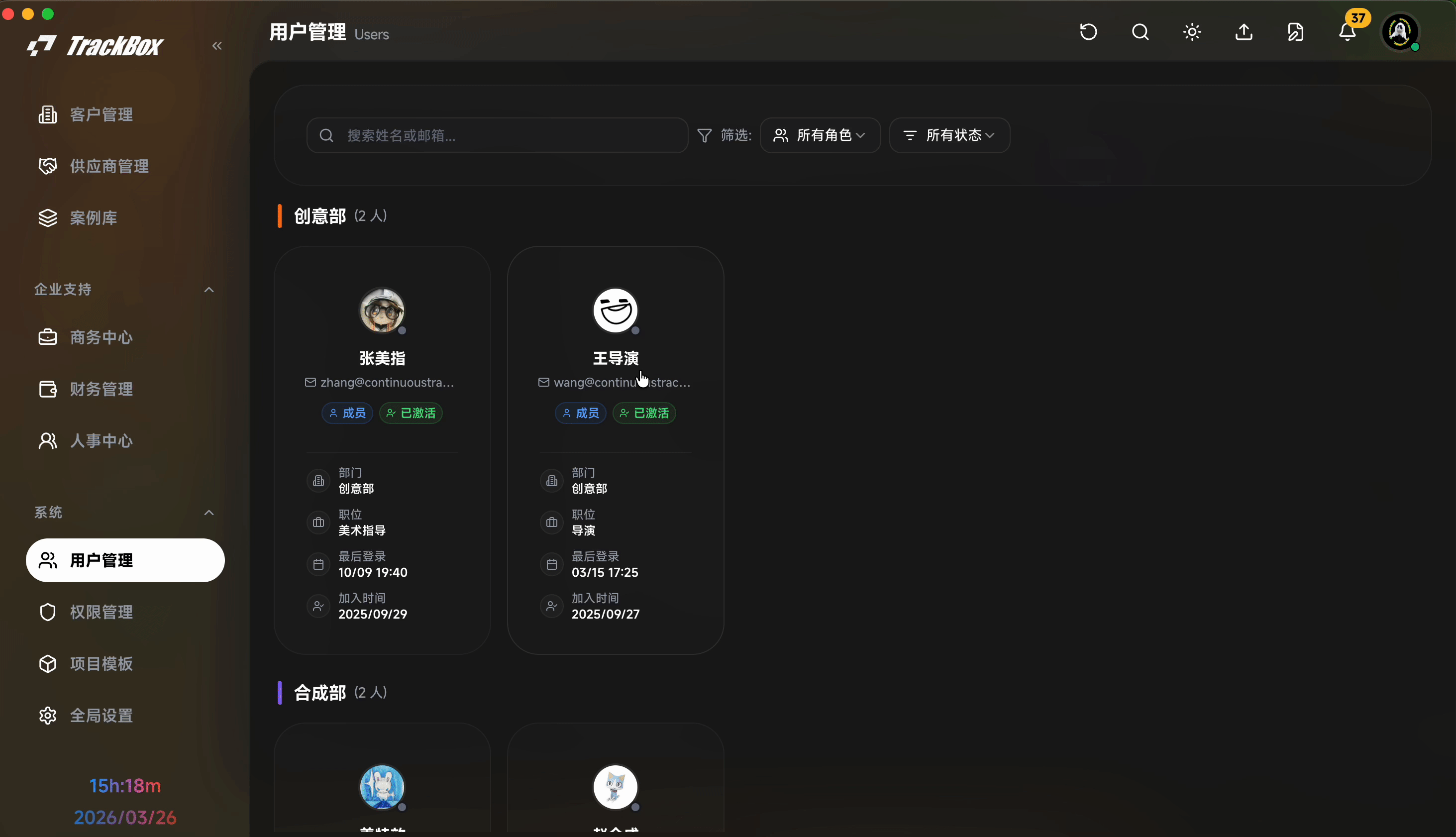Click position briefcase icon on 张美指 card
The image size is (1456, 837).
click(x=318, y=523)
